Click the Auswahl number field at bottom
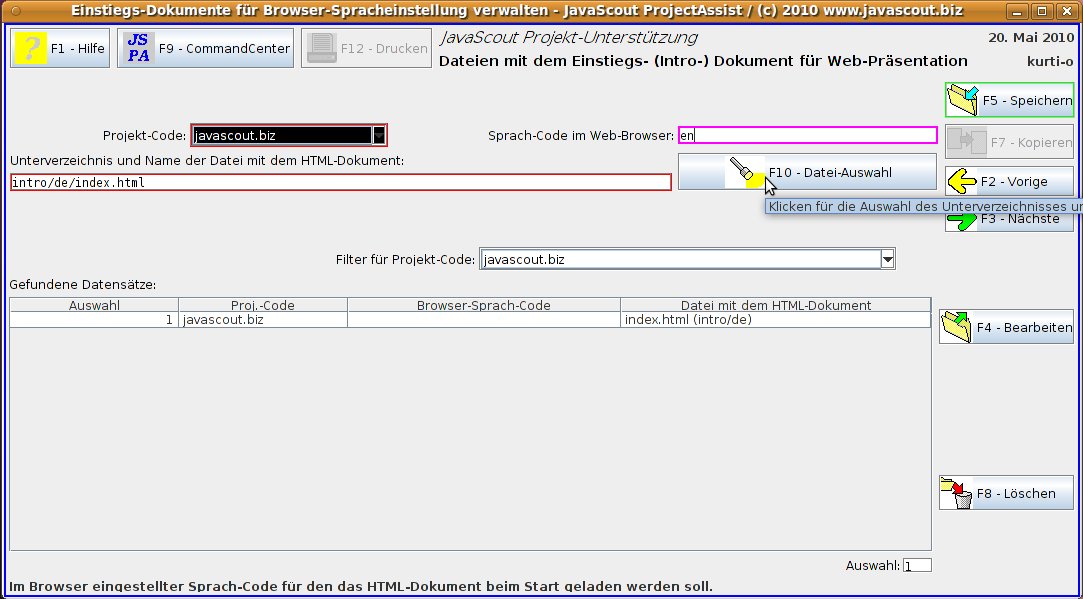 [917, 566]
